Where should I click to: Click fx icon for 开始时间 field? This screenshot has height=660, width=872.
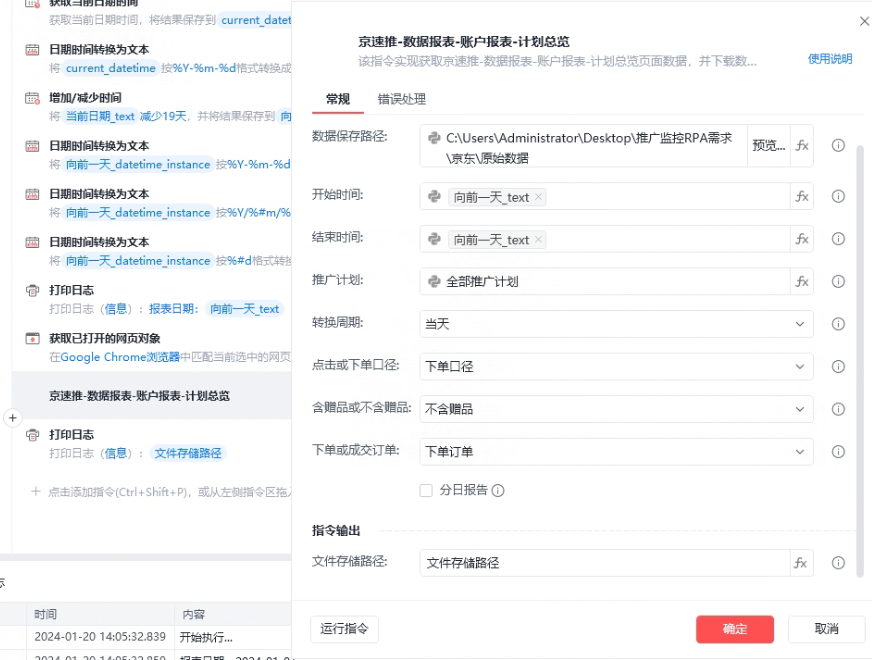point(801,196)
